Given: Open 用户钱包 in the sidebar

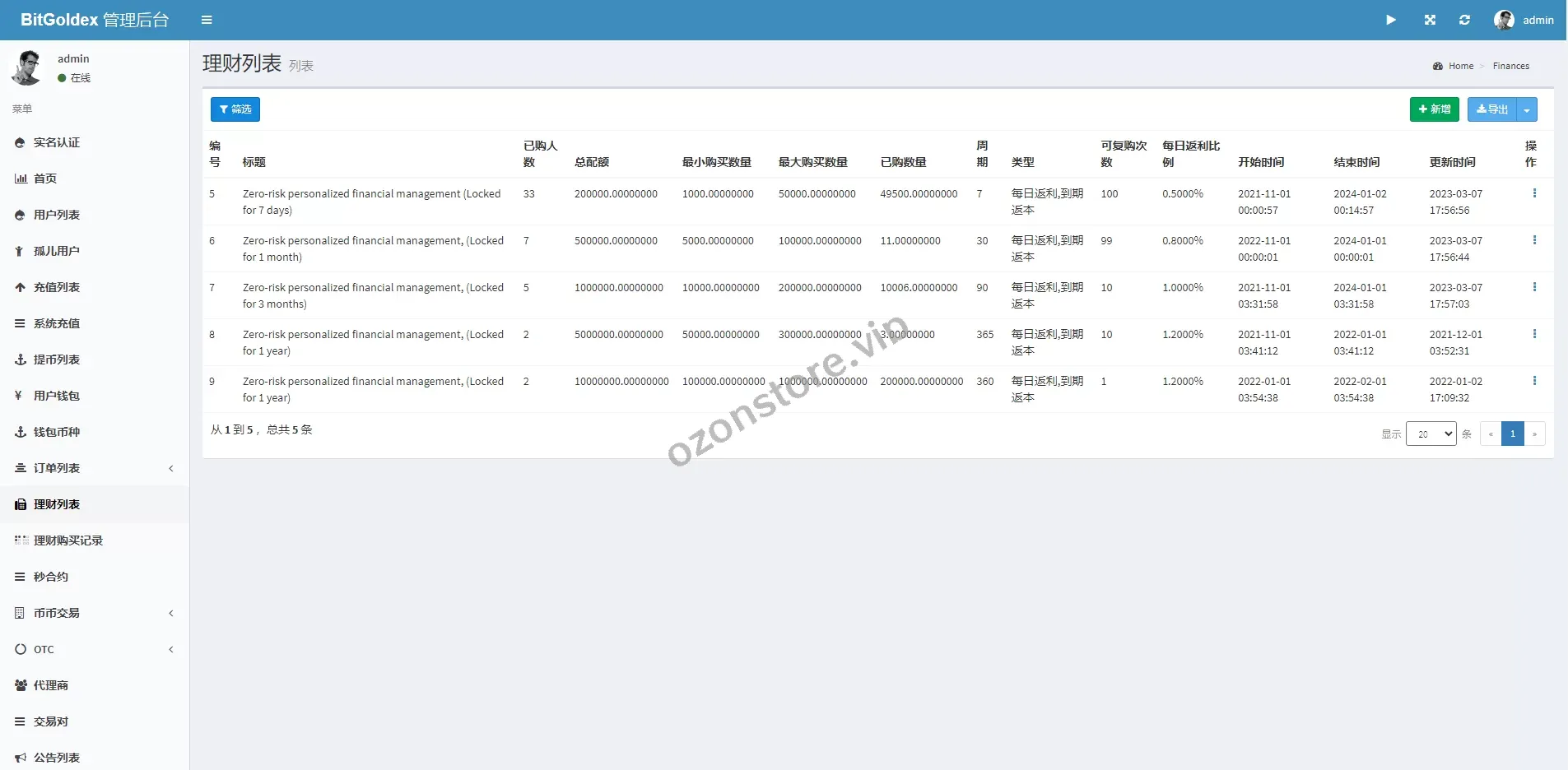Looking at the screenshot, I should click(x=57, y=396).
